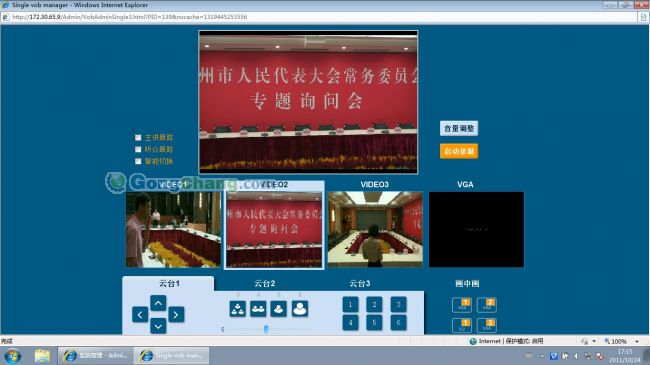Pan camera right with the right arrow
Viewport: 650px width, 365px height.
[176, 314]
